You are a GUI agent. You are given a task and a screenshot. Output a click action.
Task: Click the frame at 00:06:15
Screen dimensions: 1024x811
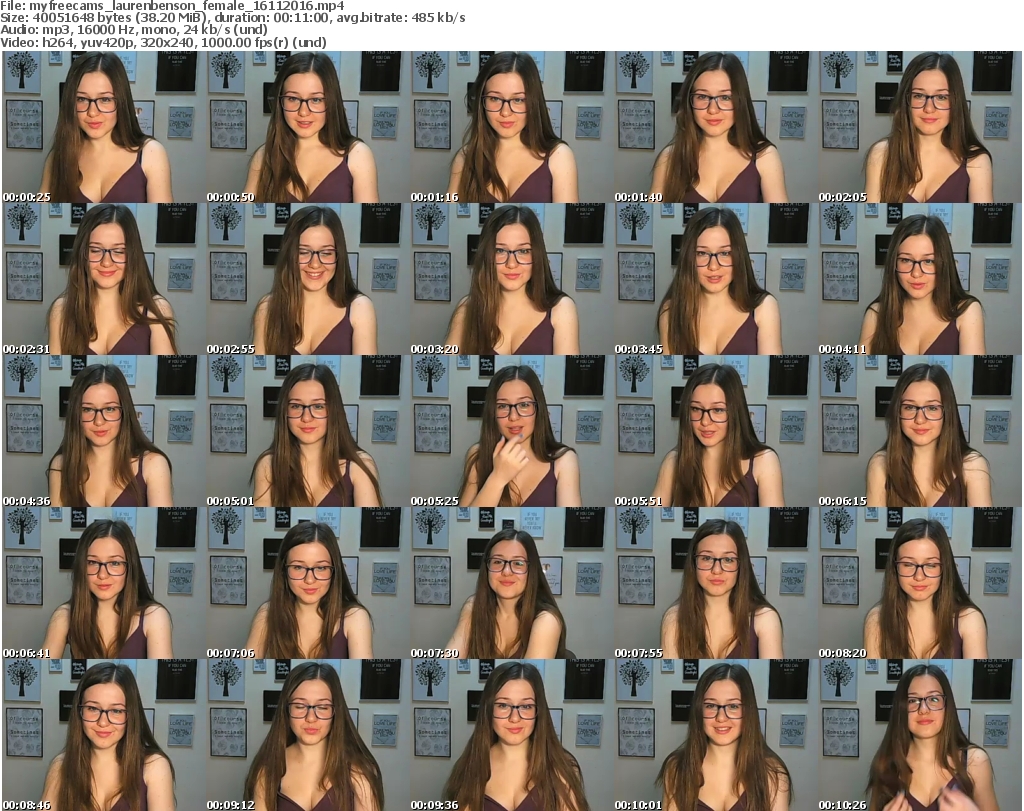pyautogui.click(x=919, y=431)
